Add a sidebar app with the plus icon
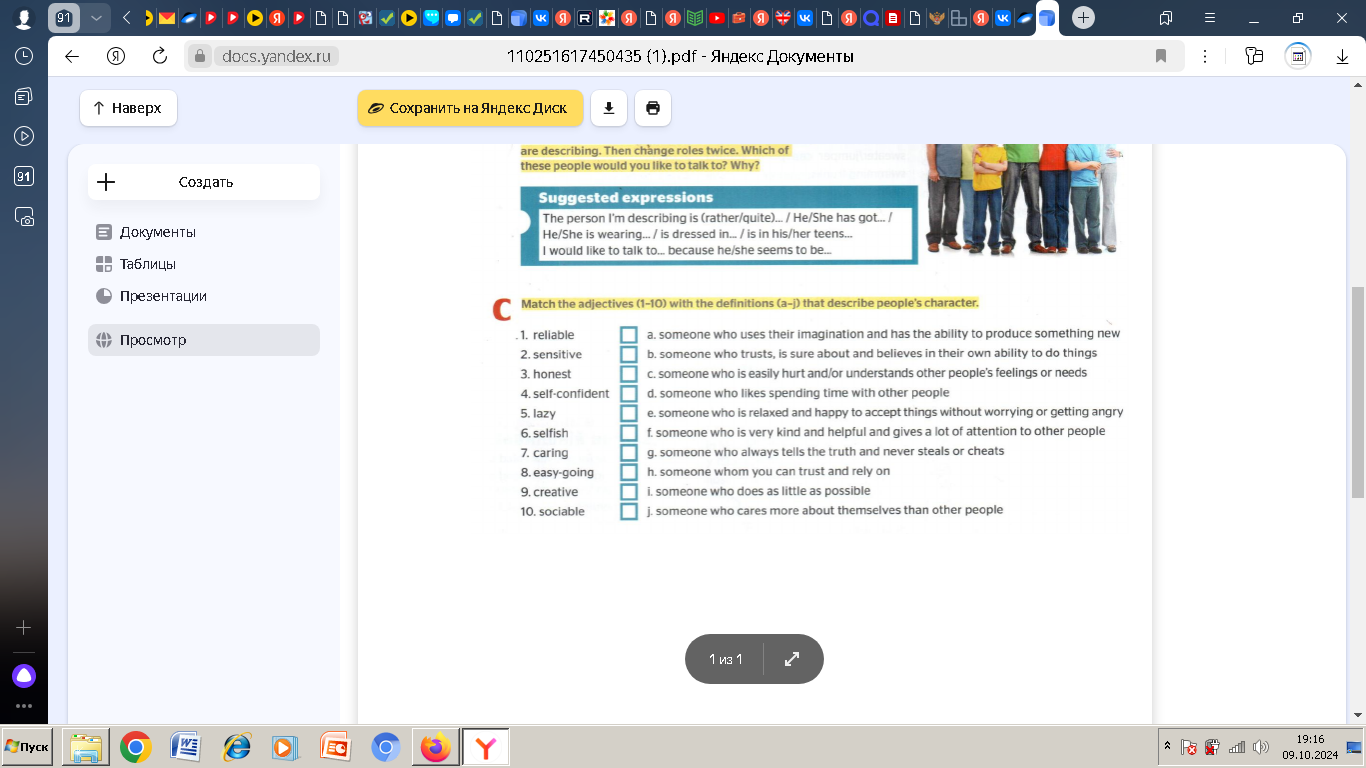The image size is (1366, 768). 24,628
